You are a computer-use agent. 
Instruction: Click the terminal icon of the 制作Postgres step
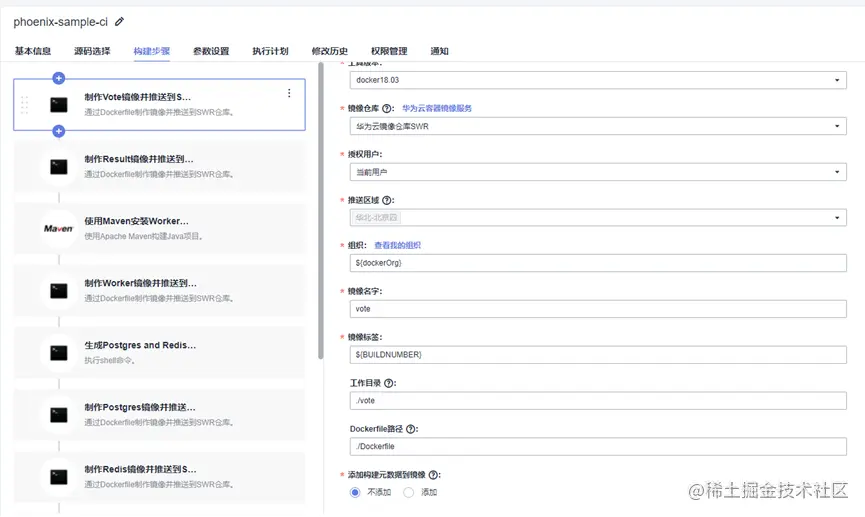coord(59,415)
